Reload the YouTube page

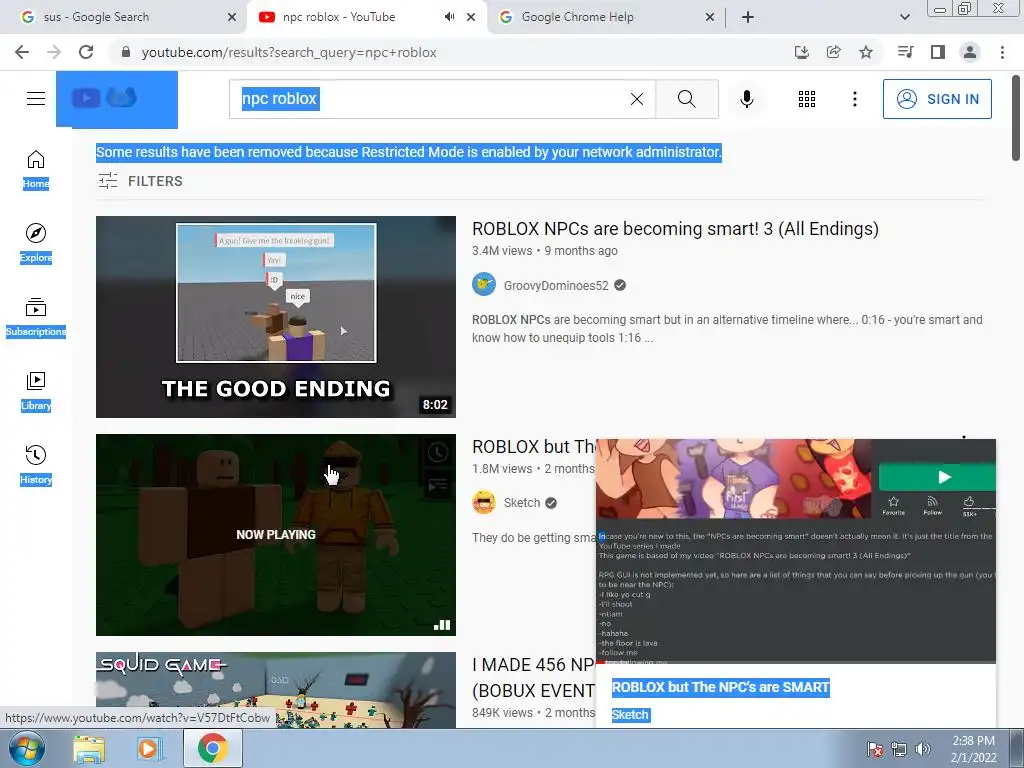[86, 52]
